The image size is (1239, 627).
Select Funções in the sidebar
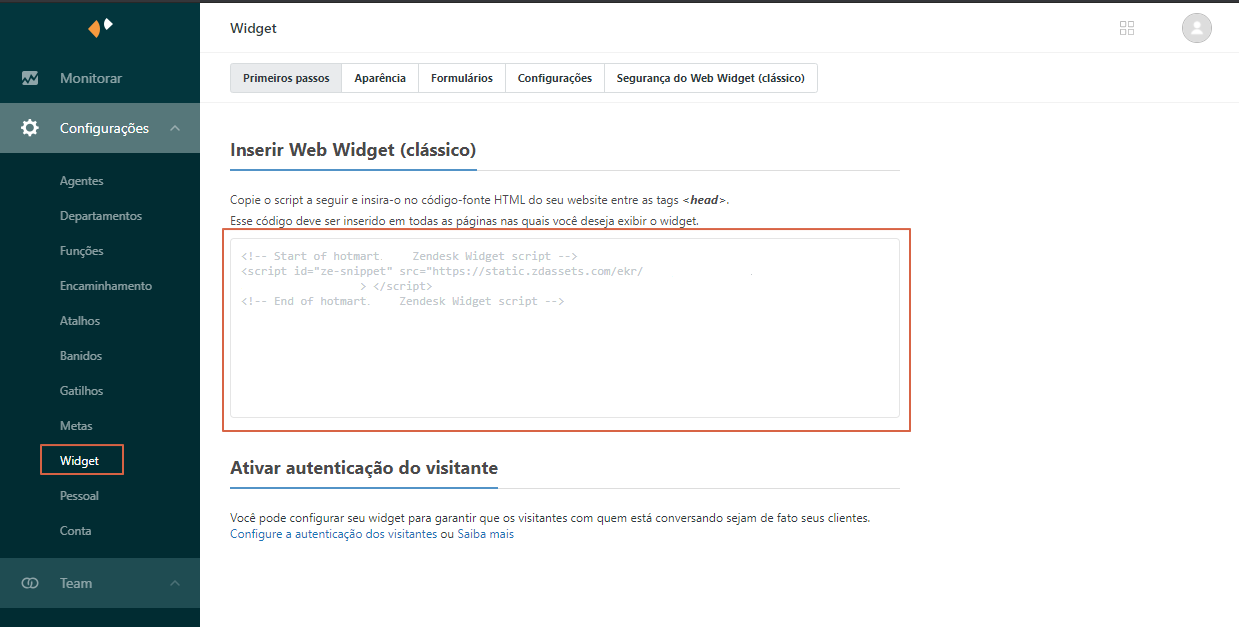click(82, 251)
